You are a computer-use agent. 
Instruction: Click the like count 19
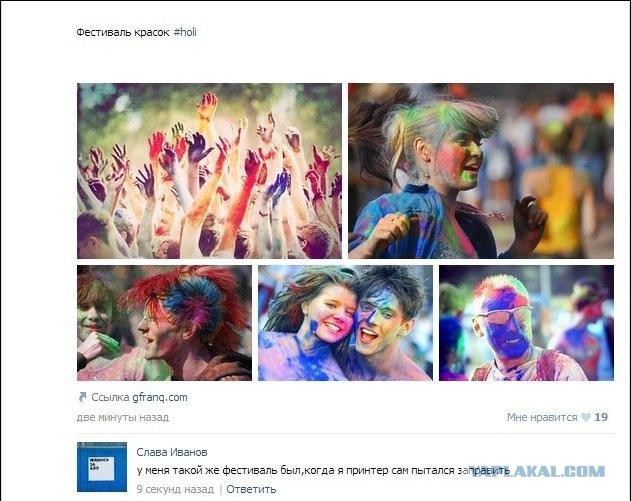pyautogui.click(x=601, y=417)
